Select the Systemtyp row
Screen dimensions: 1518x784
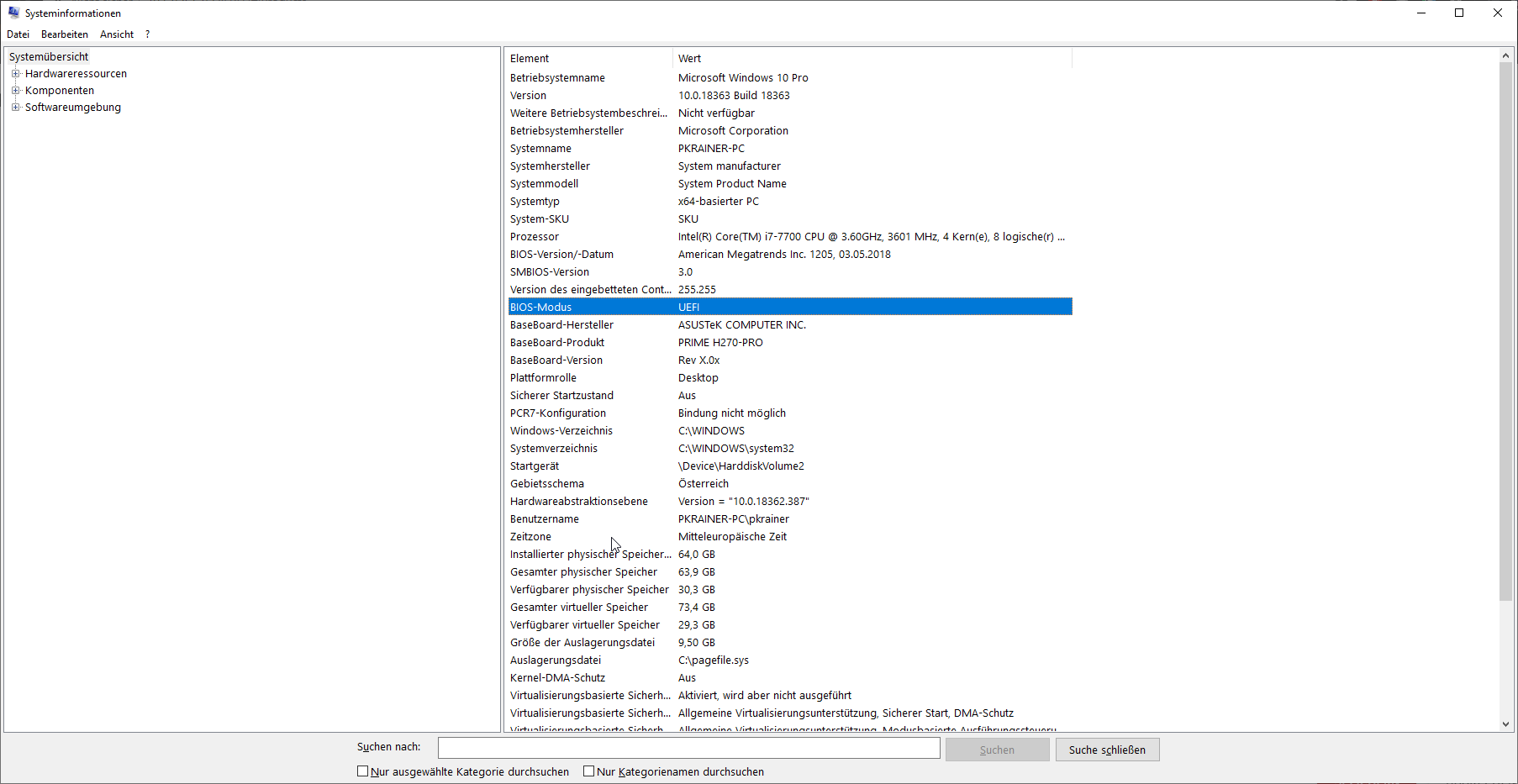(x=790, y=202)
